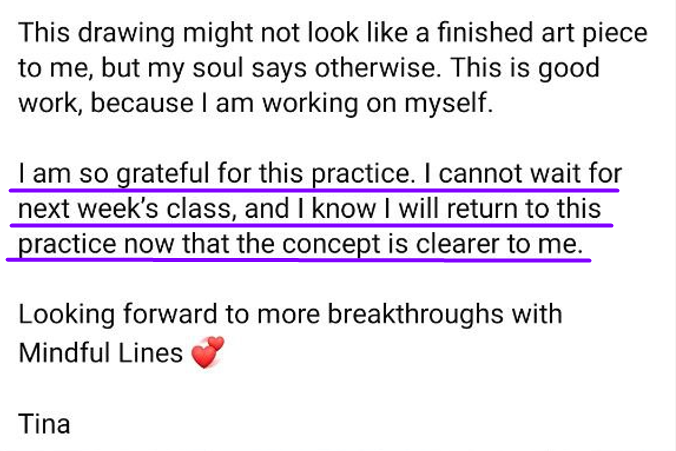Click the two hearts emoji
Image resolution: width=676 pixels, height=451 pixels.
(208, 352)
